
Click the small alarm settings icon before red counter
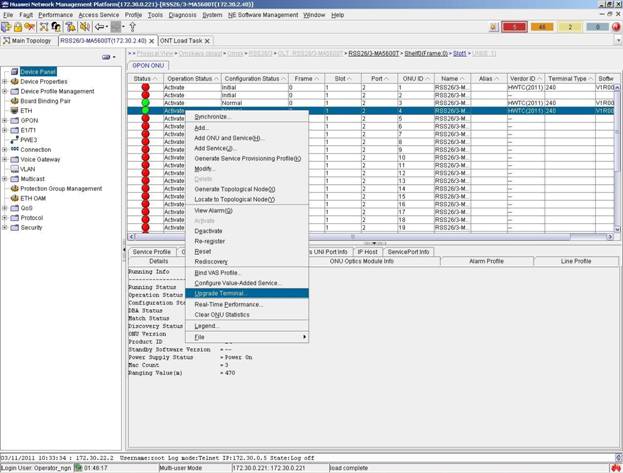pos(493,27)
